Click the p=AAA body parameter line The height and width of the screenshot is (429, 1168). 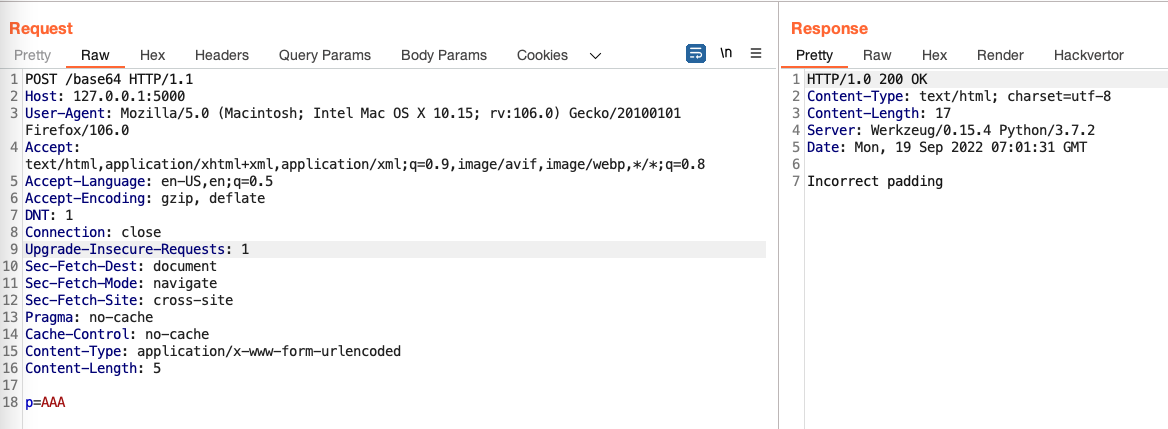coord(46,402)
